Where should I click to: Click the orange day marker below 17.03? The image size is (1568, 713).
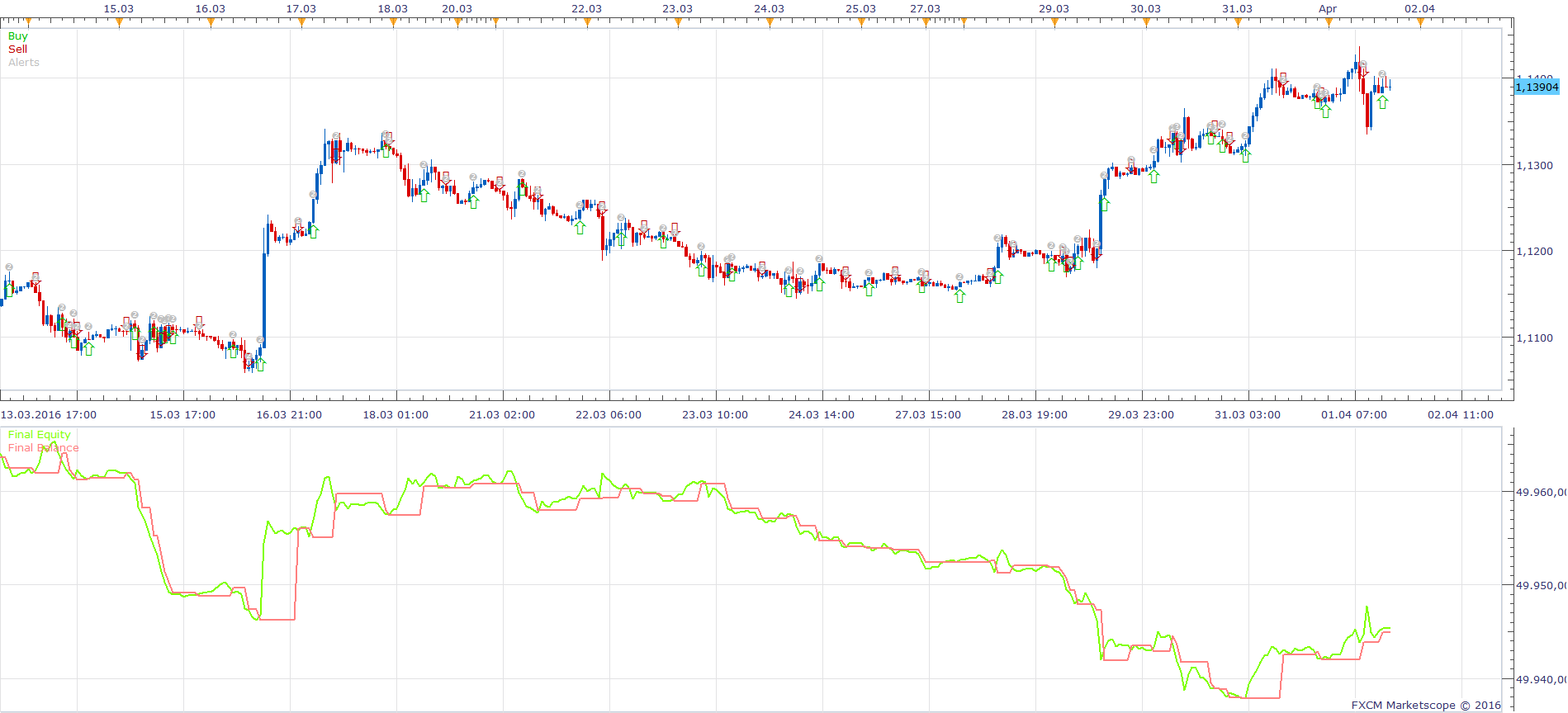point(301,23)
